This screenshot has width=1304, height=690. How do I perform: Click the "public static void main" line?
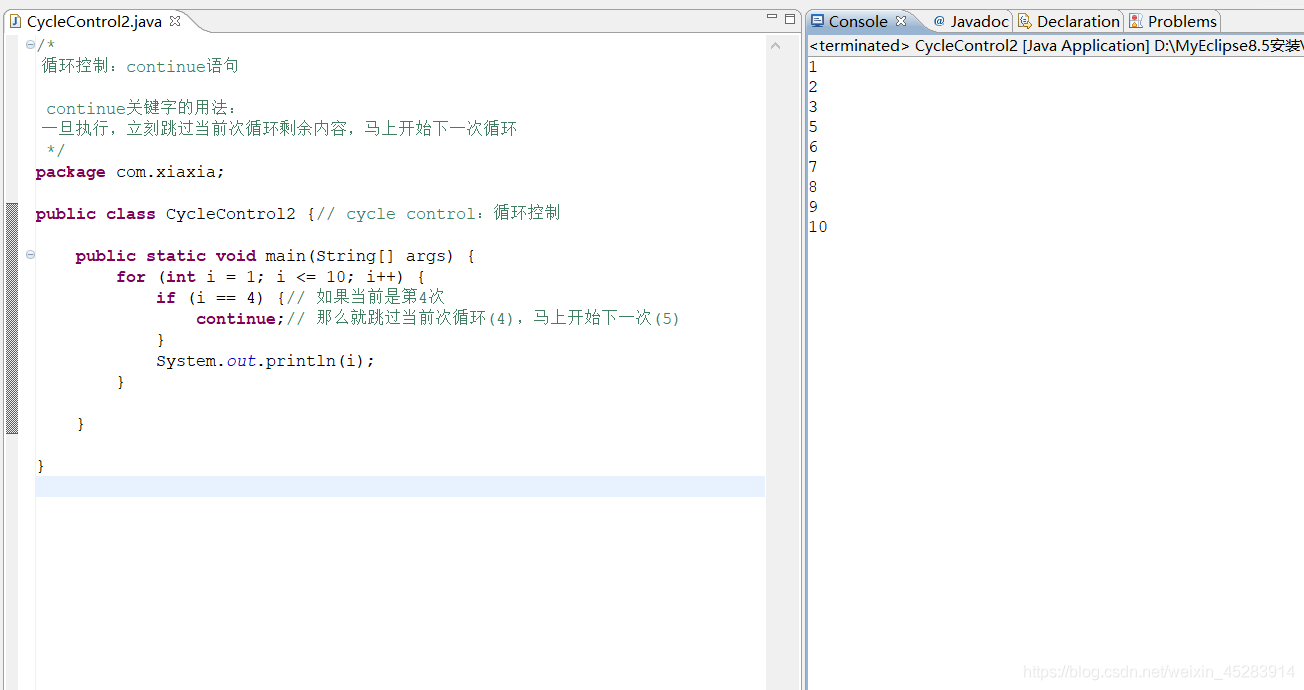[275, 256]
